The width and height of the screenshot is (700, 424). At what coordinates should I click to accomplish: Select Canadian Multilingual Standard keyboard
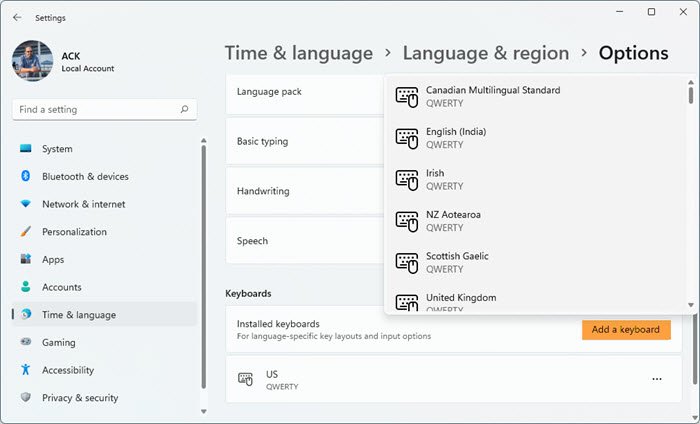[492, 96]
